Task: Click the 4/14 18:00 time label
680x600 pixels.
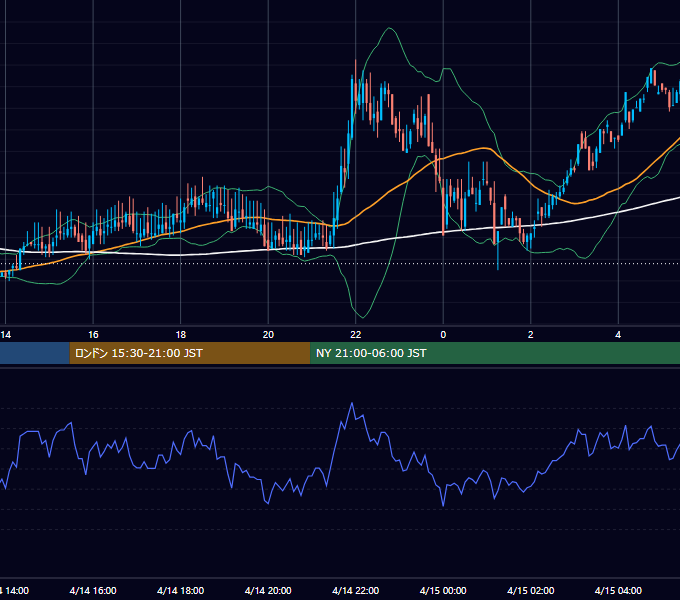Action: click(x=181, y=590)
